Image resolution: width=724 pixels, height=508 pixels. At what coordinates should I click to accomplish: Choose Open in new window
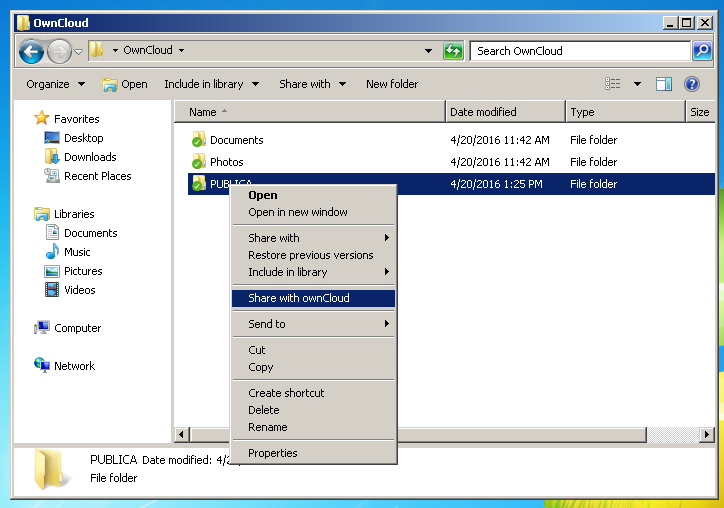pyautogui.click(x=314, y=212)
